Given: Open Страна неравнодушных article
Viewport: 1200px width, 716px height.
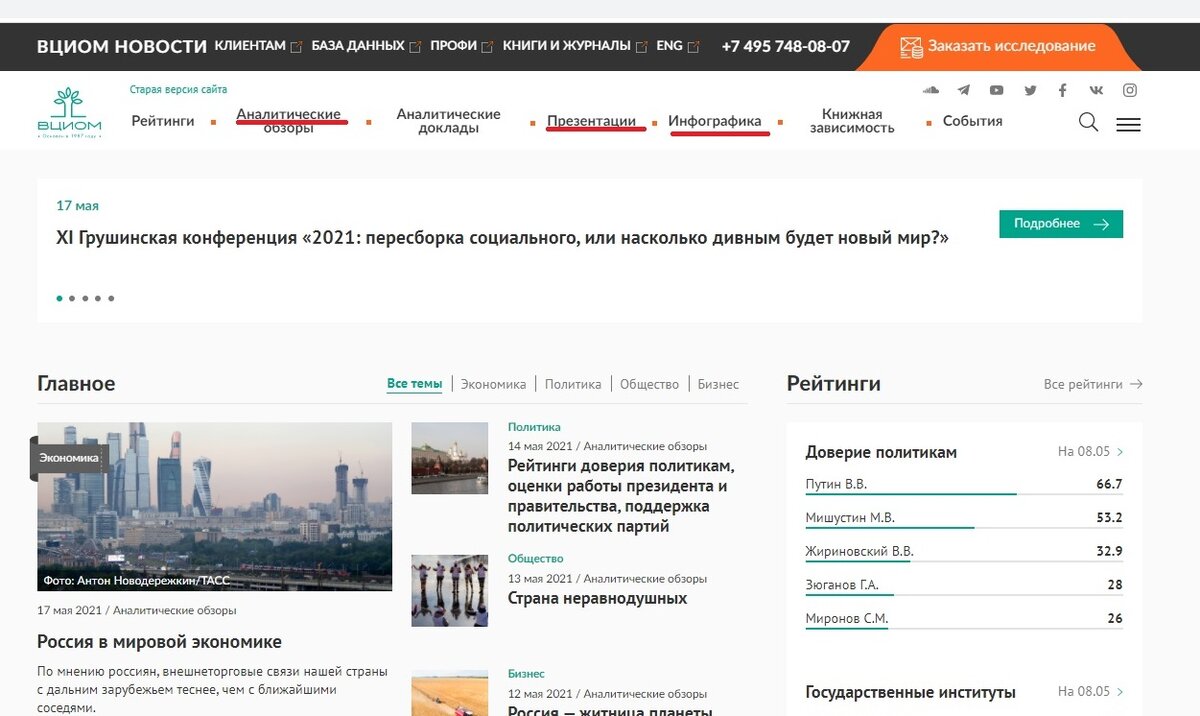Looking at the screenshot, I should [x=597, y=598].
